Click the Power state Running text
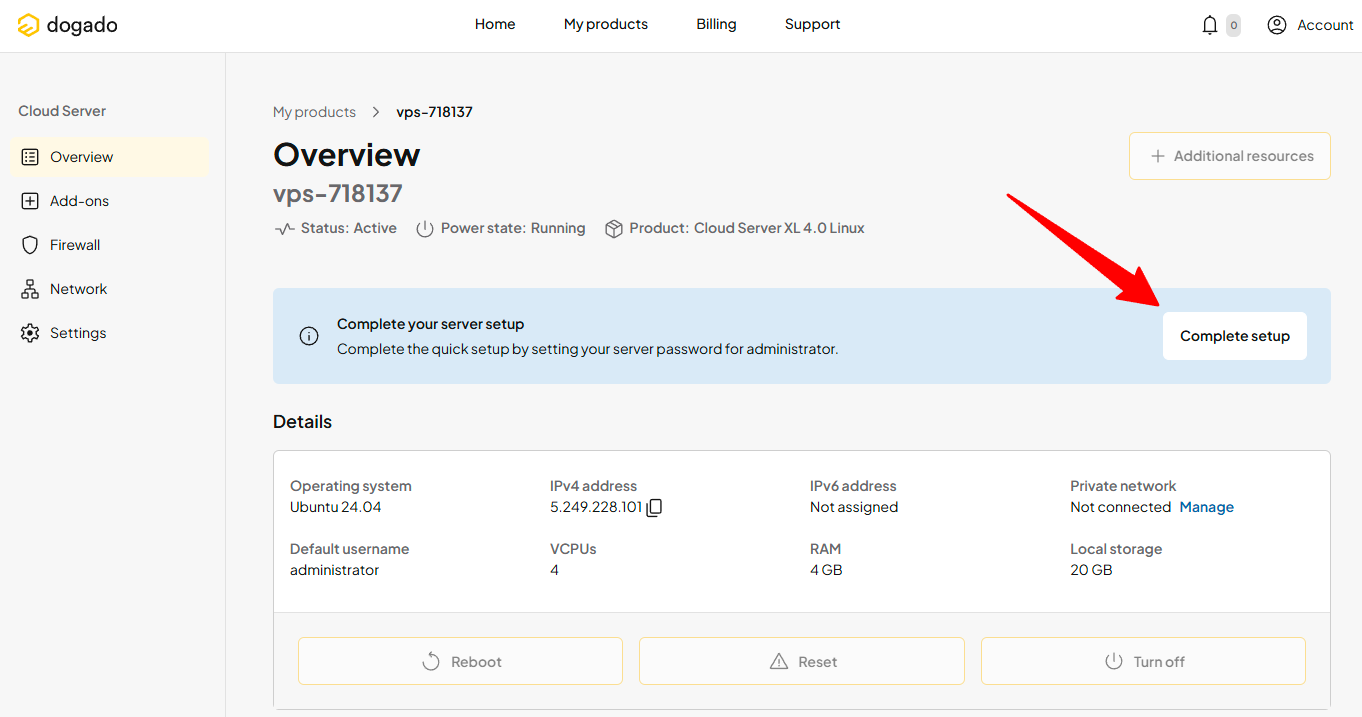Image resolution: width=1362 pixels, height=717 pixels. (513, 228)
